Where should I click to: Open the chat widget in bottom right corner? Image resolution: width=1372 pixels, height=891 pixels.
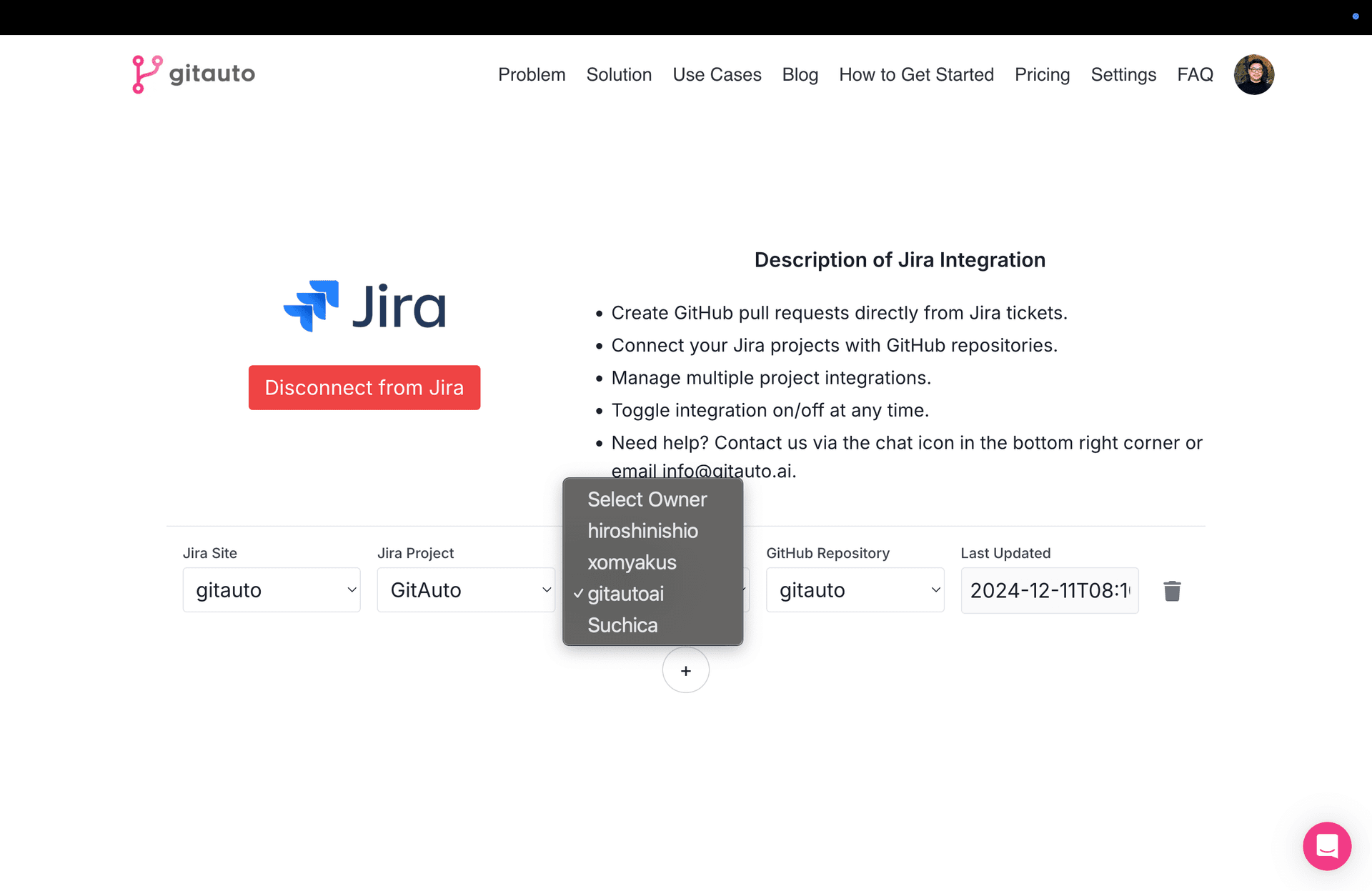click(1327, 846)
